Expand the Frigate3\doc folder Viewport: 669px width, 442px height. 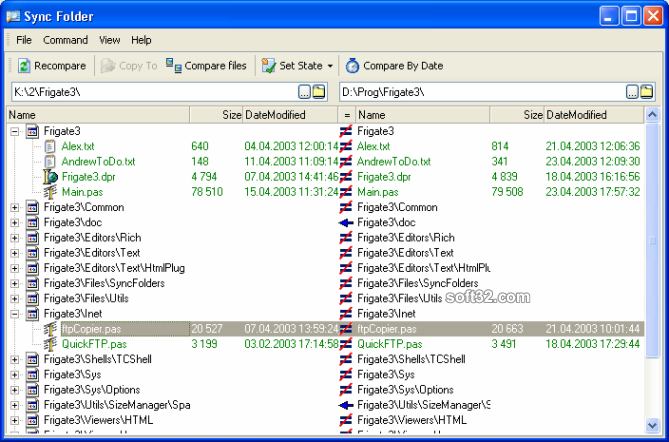tap(15, 223)
